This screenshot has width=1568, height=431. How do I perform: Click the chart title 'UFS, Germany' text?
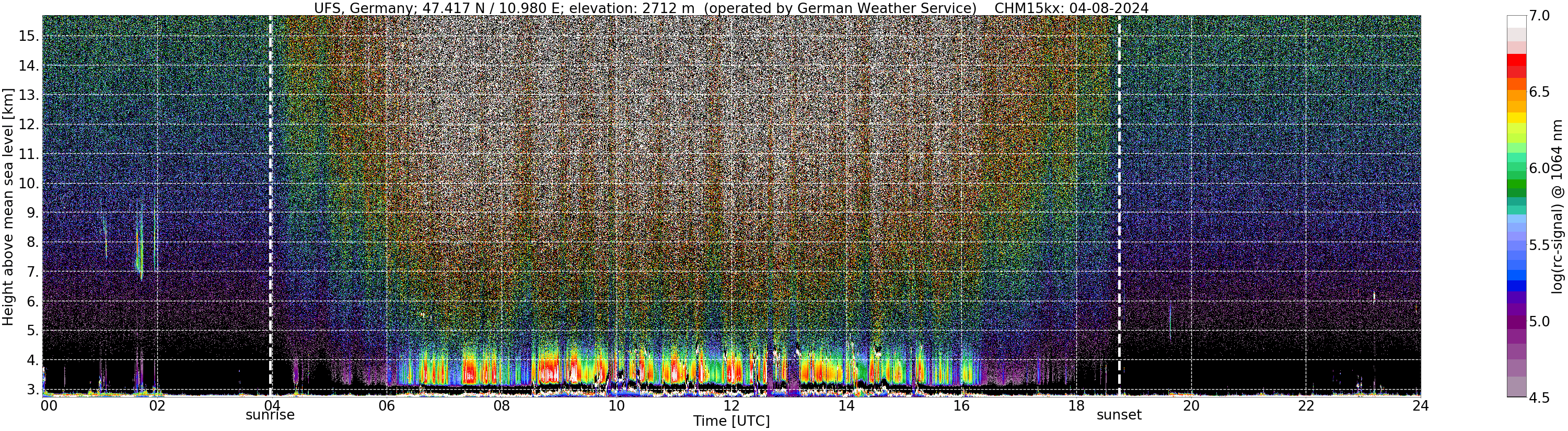point(364,8)
